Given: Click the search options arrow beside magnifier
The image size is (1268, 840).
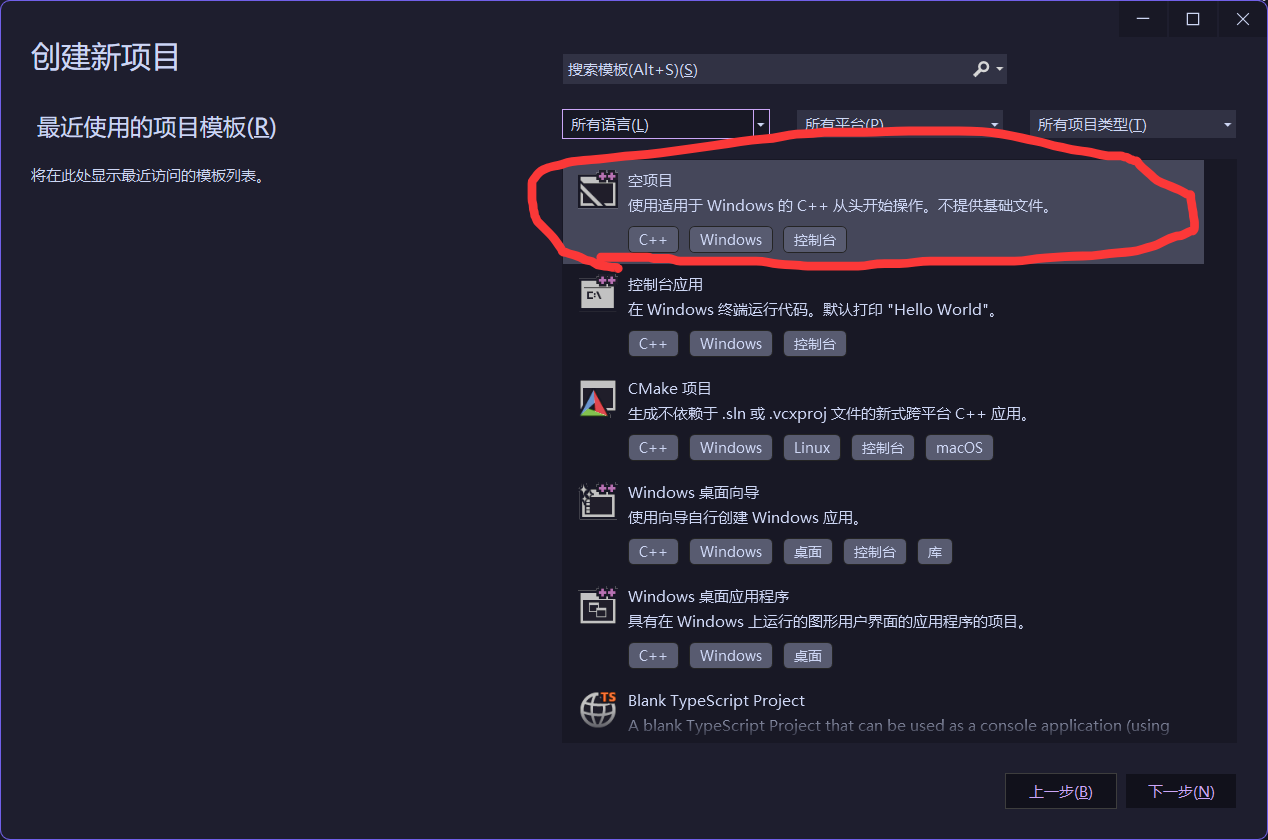Looking at the screenshot, I should [1000, 70].
